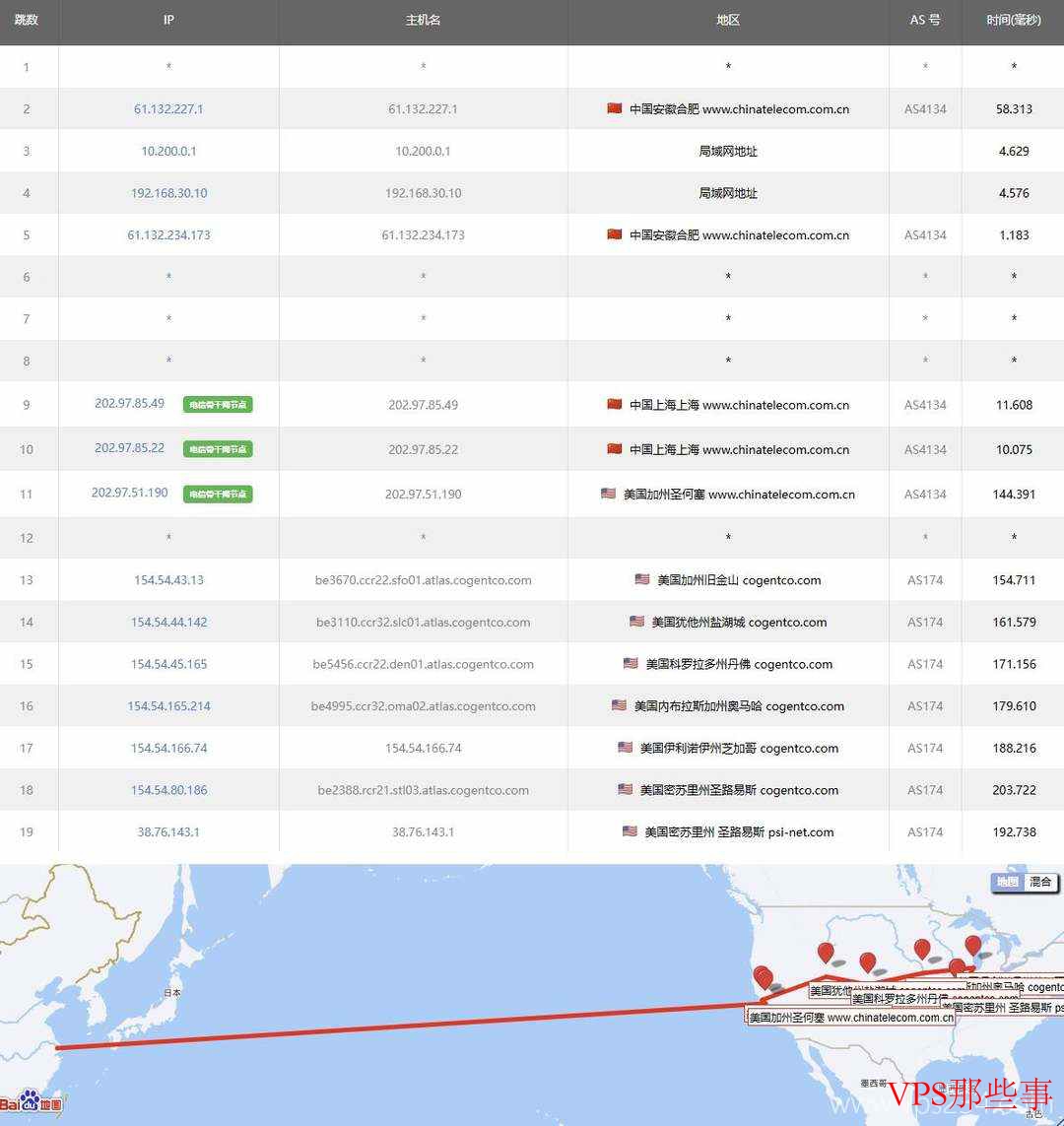Image resolution: width=1064 pixels, height=1126 pixels.
Task: Click the AS4134 cell in hop 11 row
Action: [925, 495]
